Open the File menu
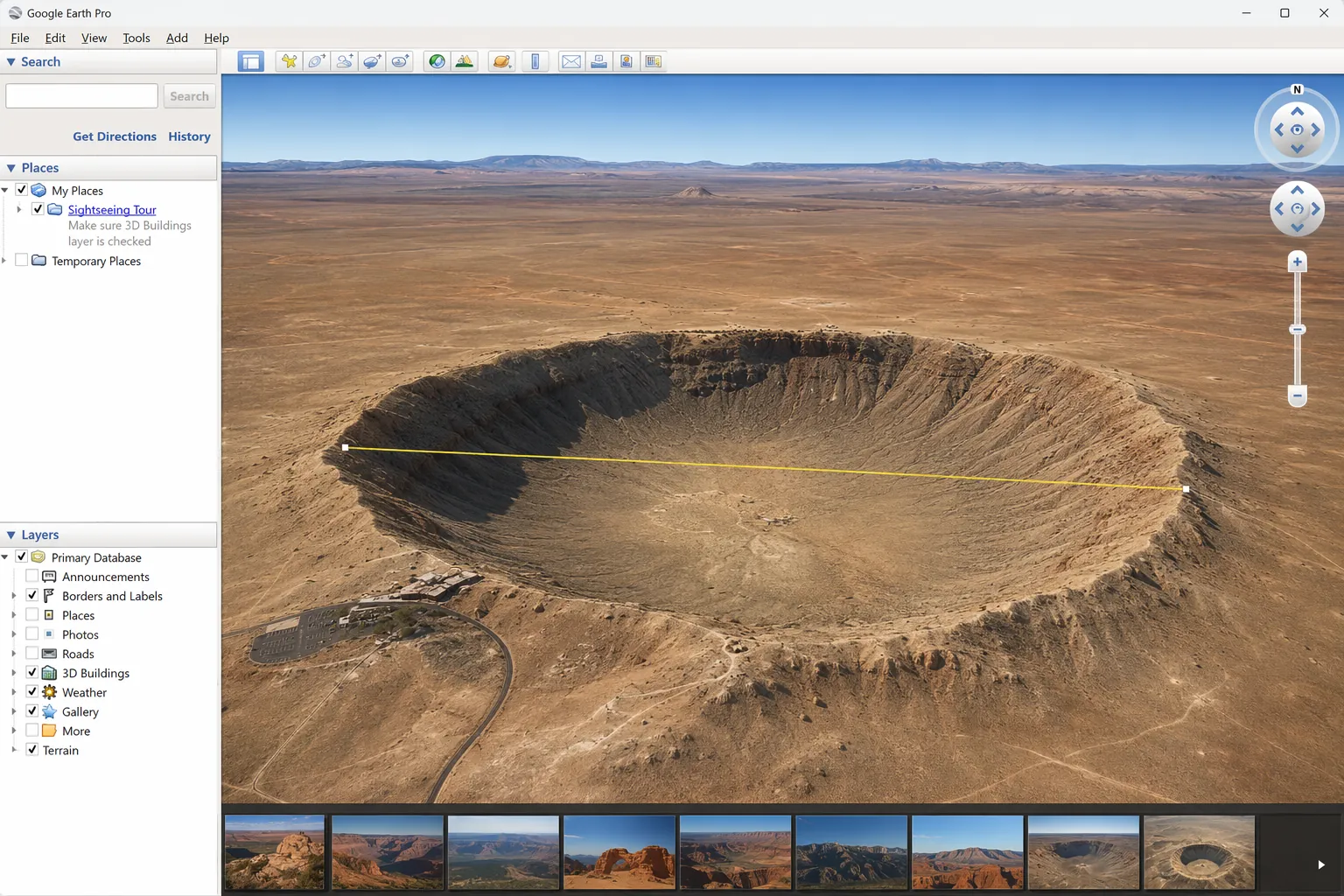The width and height of the screenshot is (1344, 896). click(x=20, y=38)
